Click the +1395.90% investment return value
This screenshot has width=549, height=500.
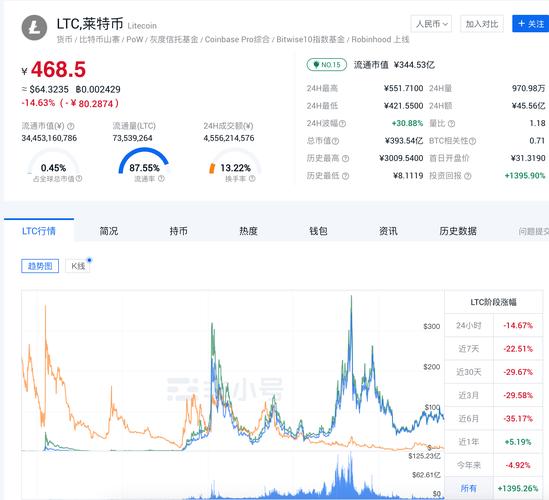tap(525, 176)
